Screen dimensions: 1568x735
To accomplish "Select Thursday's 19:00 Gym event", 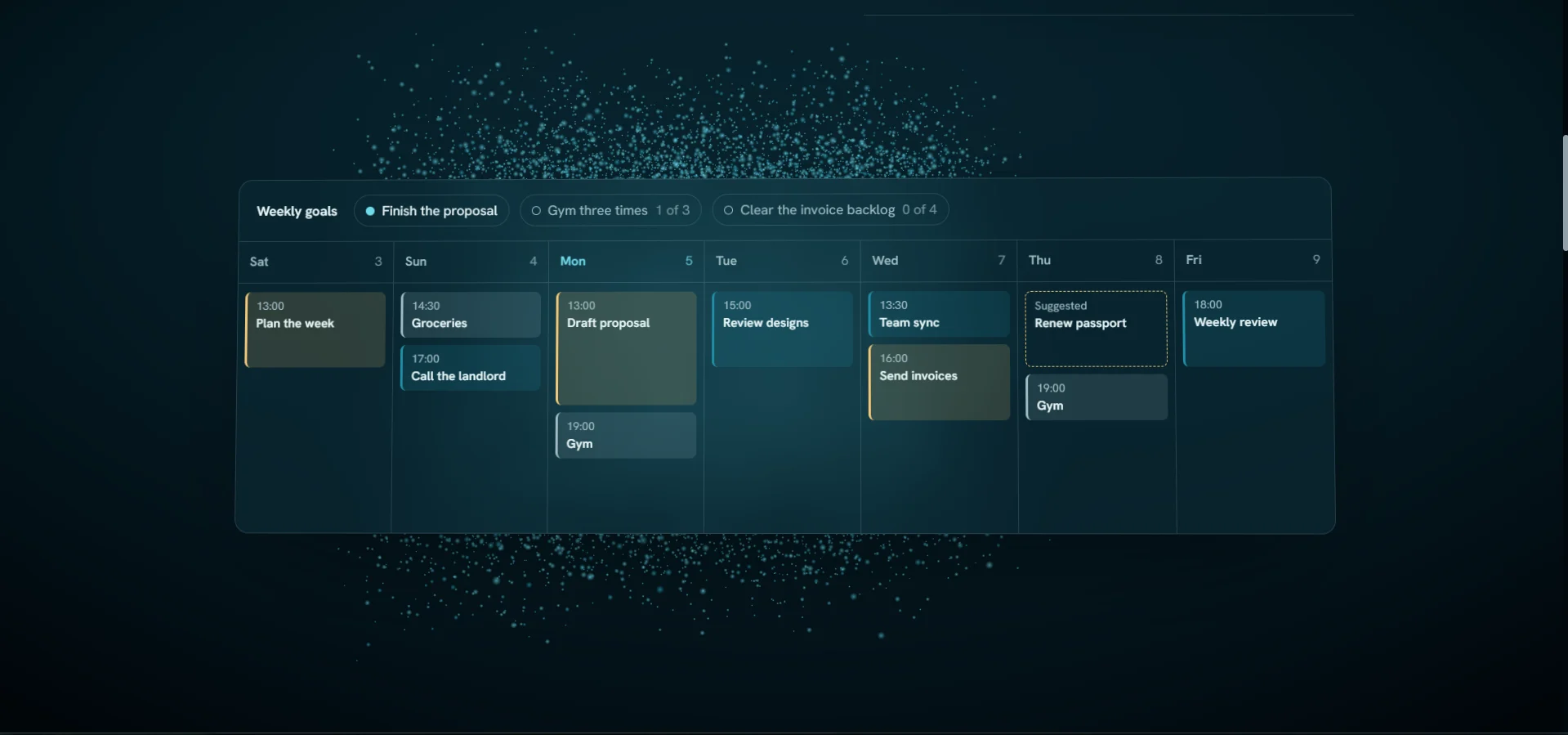I will pyautogui.click(x=1097, y=397).
